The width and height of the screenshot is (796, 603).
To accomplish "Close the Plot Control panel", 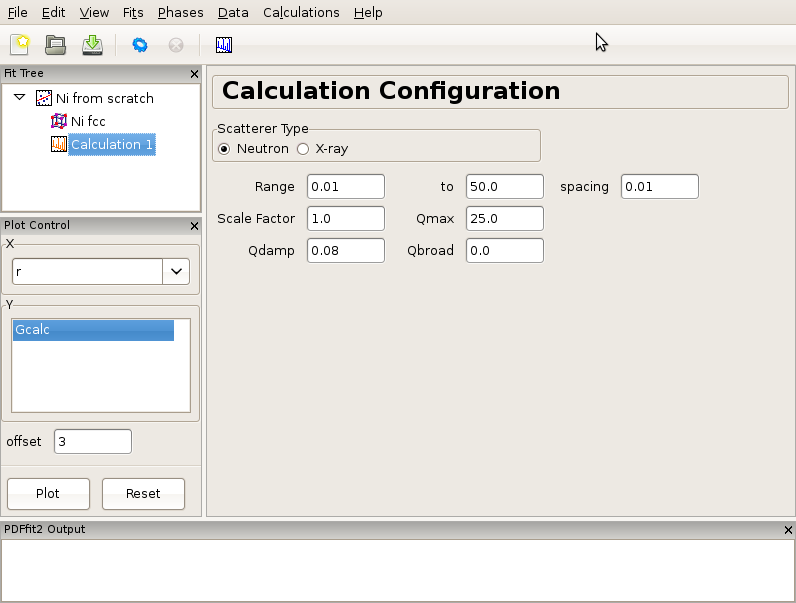I will 195,226.
